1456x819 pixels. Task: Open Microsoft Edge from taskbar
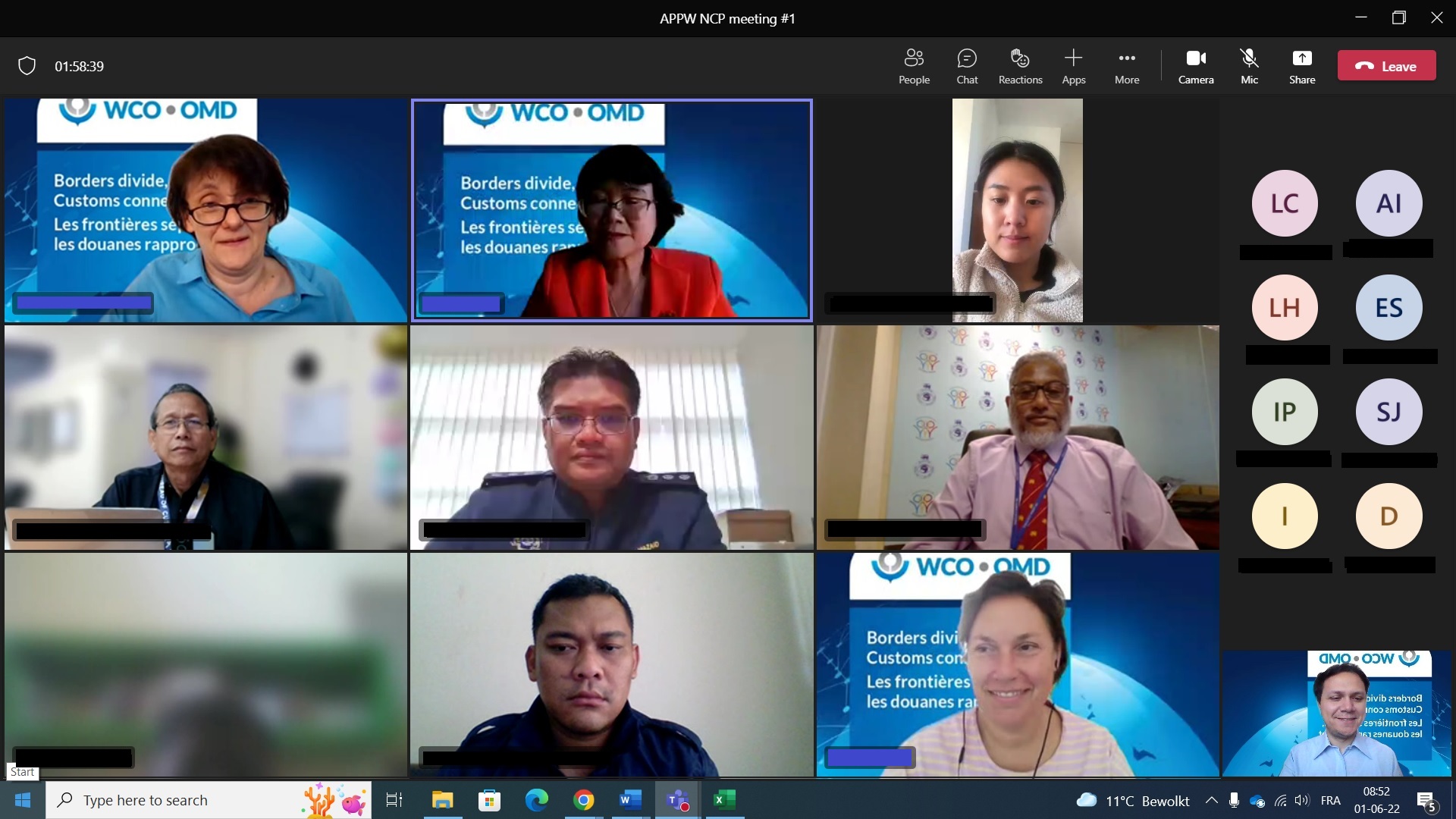(x=537, y=800)
